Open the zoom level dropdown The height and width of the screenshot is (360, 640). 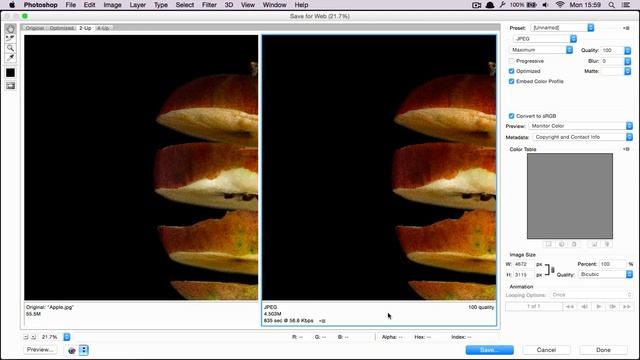coord(67,337)
